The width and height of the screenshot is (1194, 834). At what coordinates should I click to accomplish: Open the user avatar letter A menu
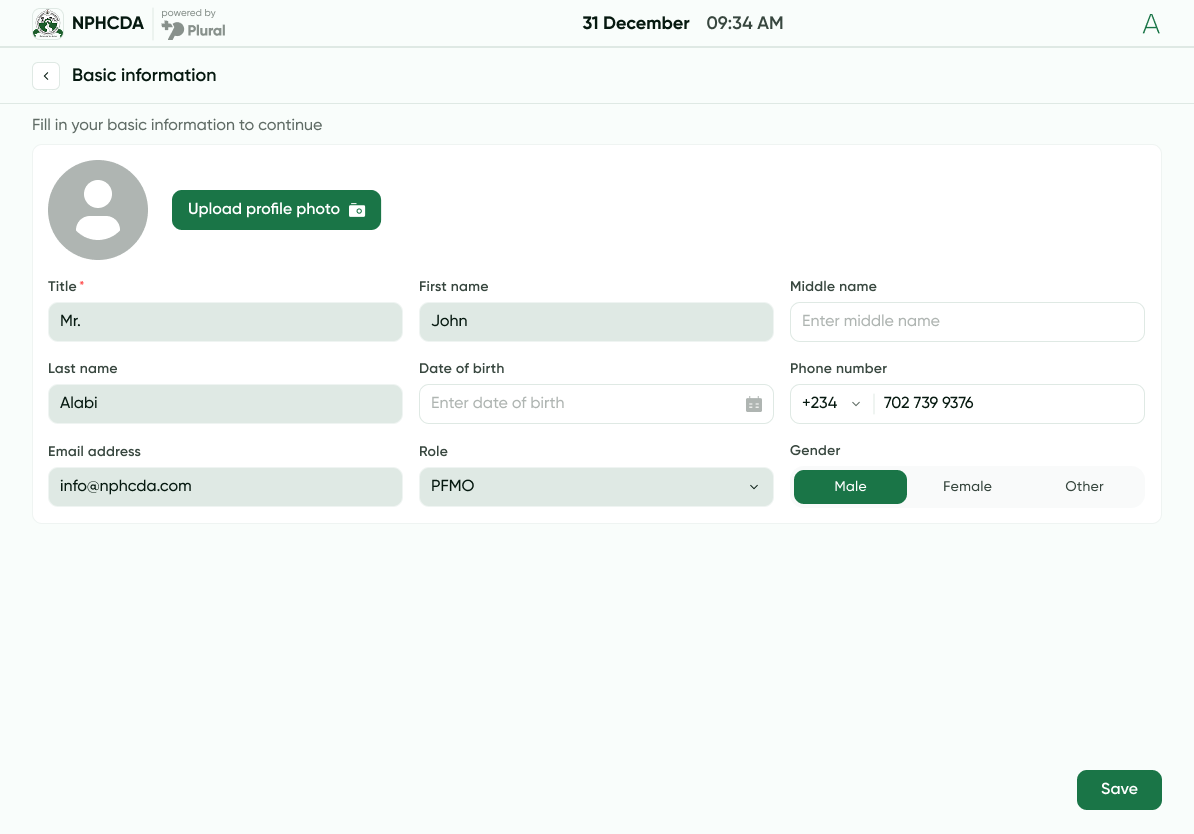pyautogui.click(x=1151, y=24)
